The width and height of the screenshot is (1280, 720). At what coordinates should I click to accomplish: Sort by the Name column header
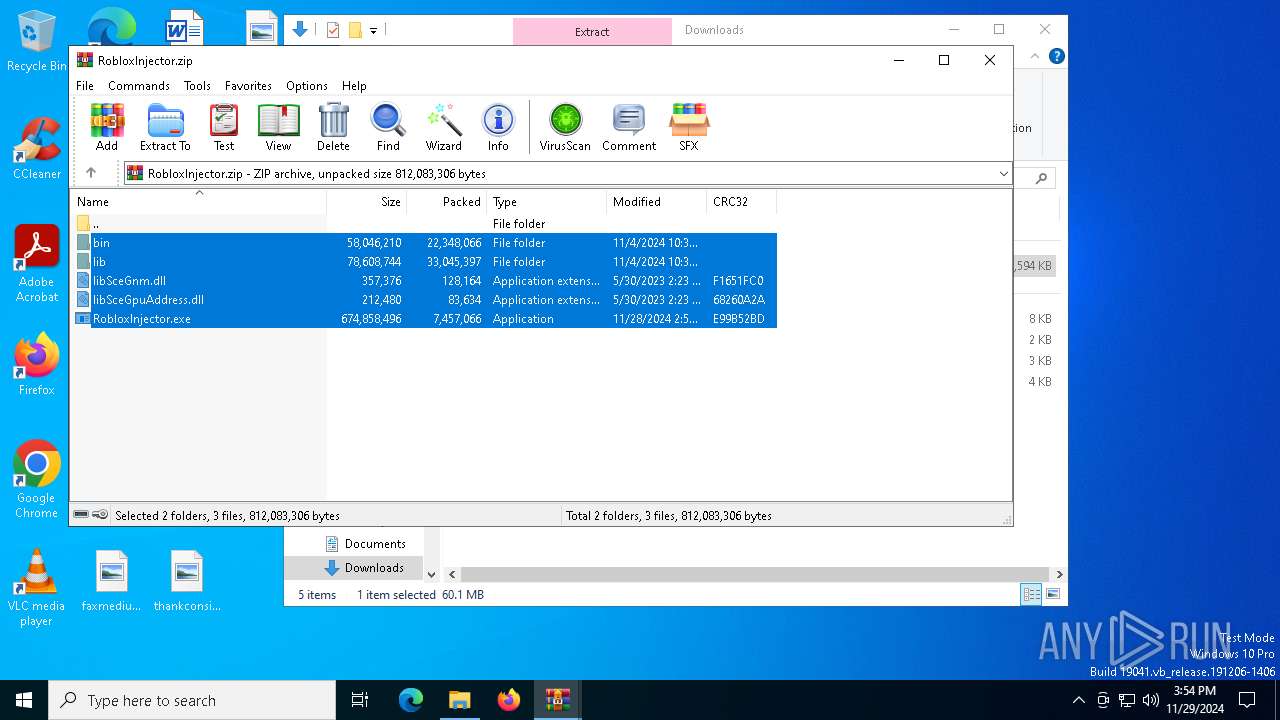point(198,202)
